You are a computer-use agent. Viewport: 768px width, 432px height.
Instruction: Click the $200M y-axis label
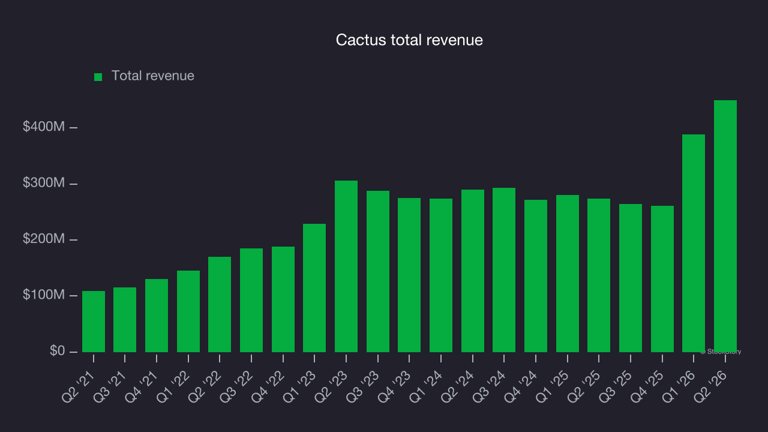click(x=44, y=239)
